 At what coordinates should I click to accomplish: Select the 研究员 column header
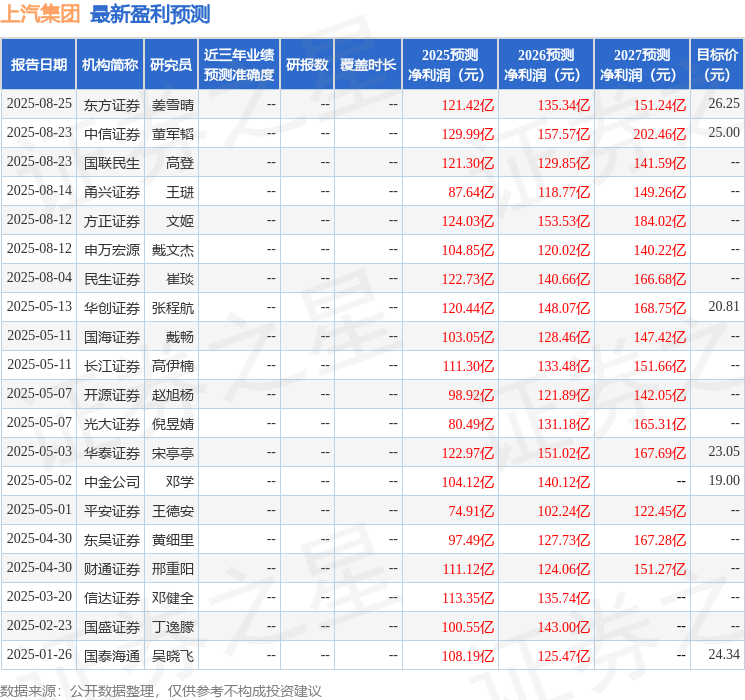point(171,65)
